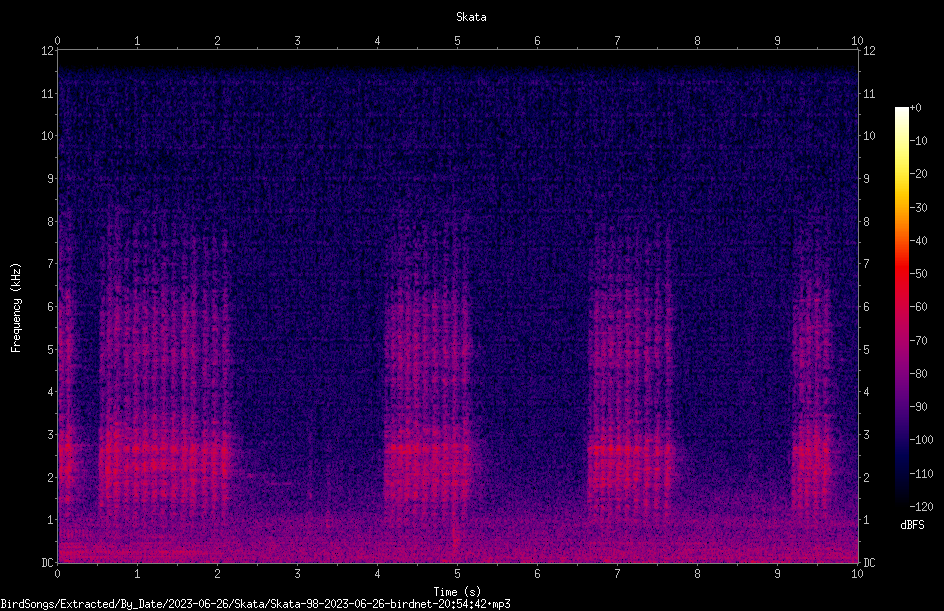The image size is (944, 611).
Task: Click the '-120' colorbar label
Action: [921, 507]
